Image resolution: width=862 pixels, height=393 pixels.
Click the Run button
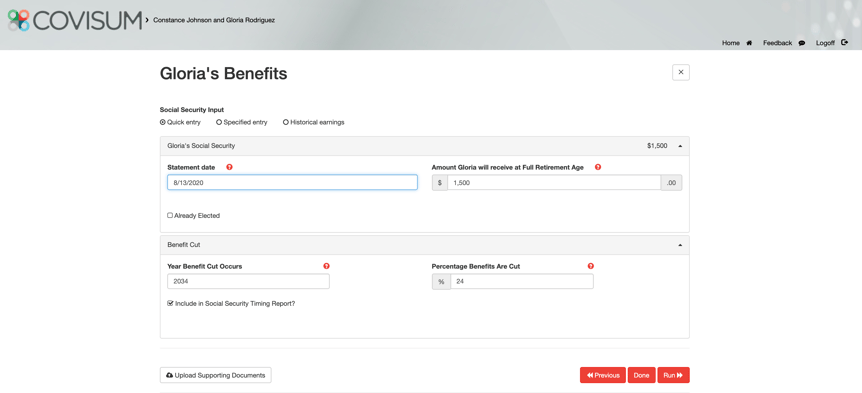[673, 375]
